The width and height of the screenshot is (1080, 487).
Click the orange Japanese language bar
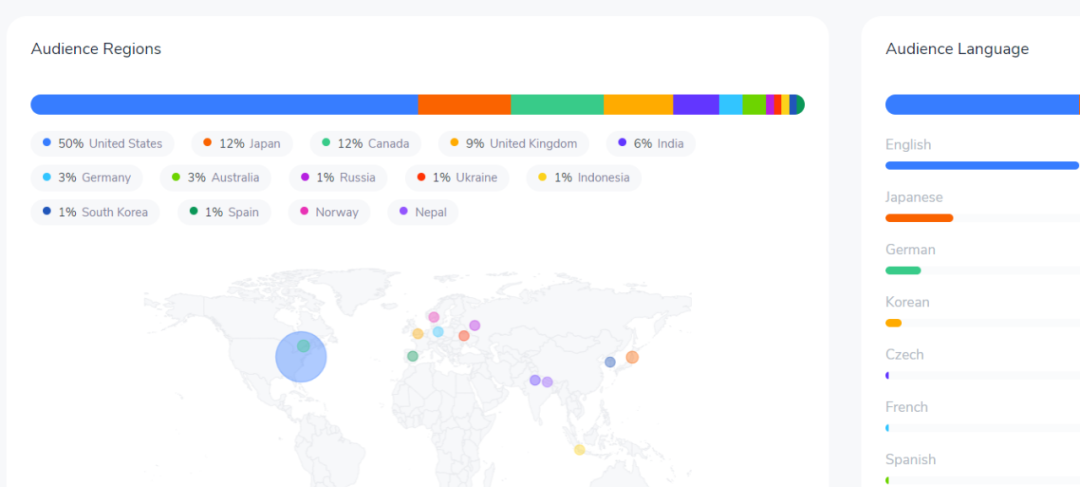coord(919,218)
